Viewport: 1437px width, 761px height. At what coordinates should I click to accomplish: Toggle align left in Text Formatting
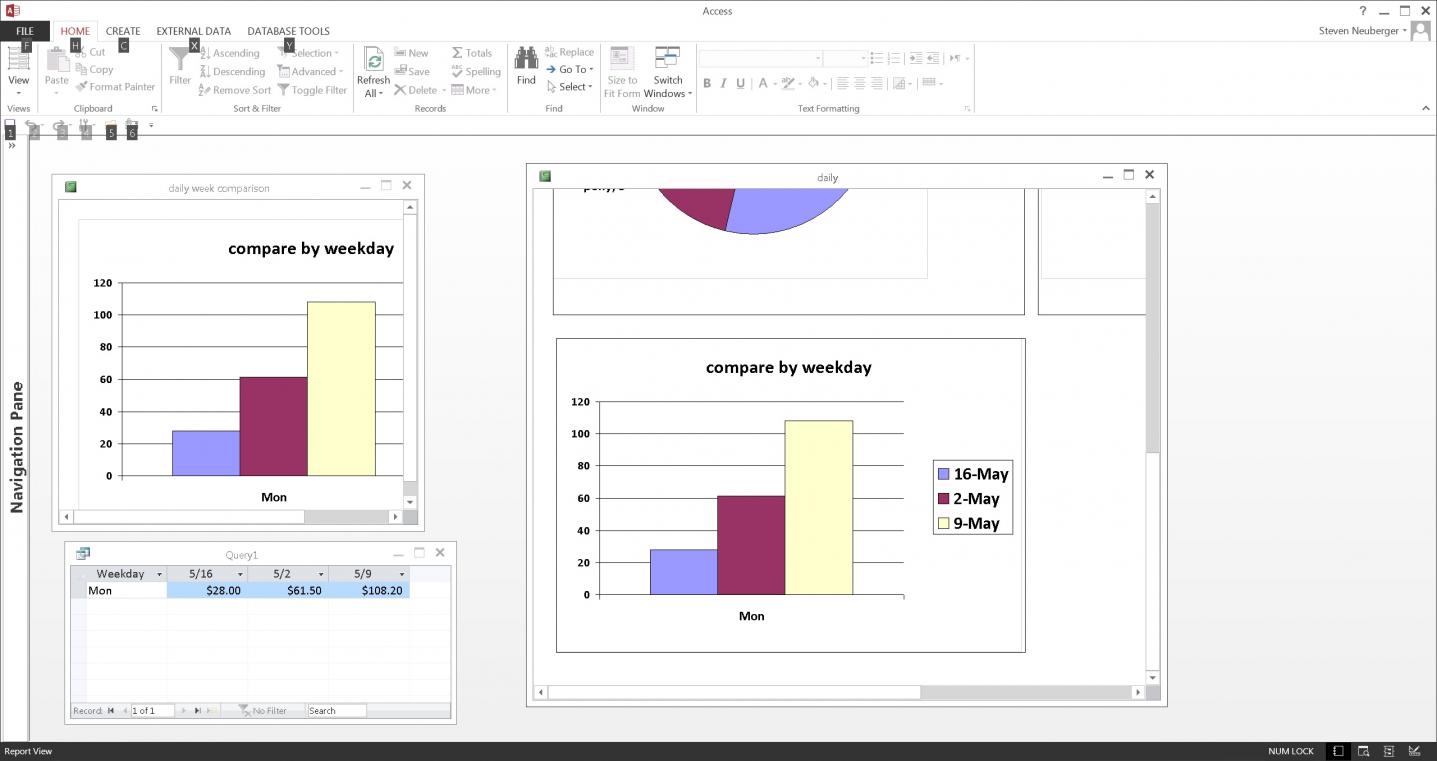843,83
